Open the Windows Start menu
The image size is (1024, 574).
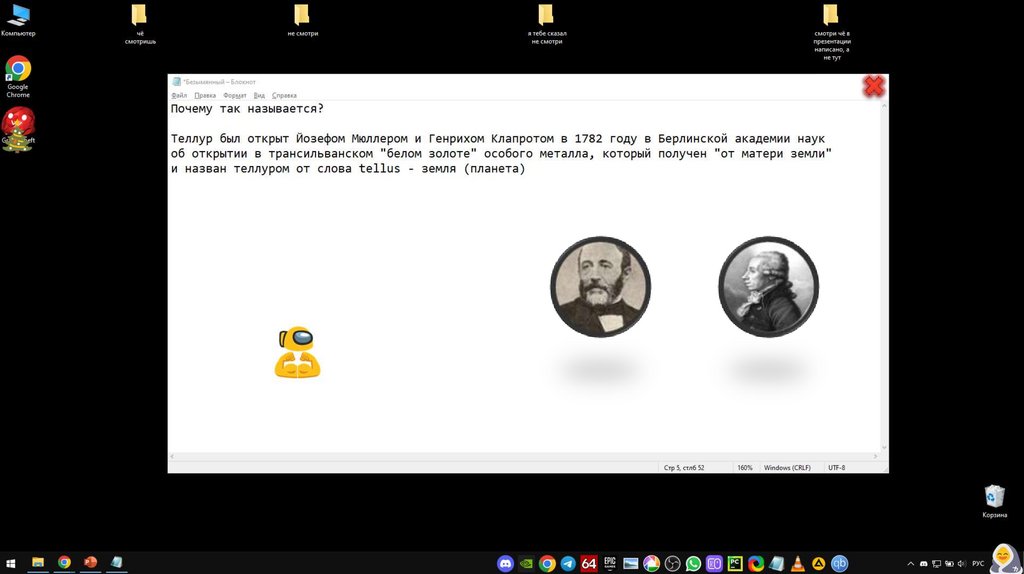point(12,563)
